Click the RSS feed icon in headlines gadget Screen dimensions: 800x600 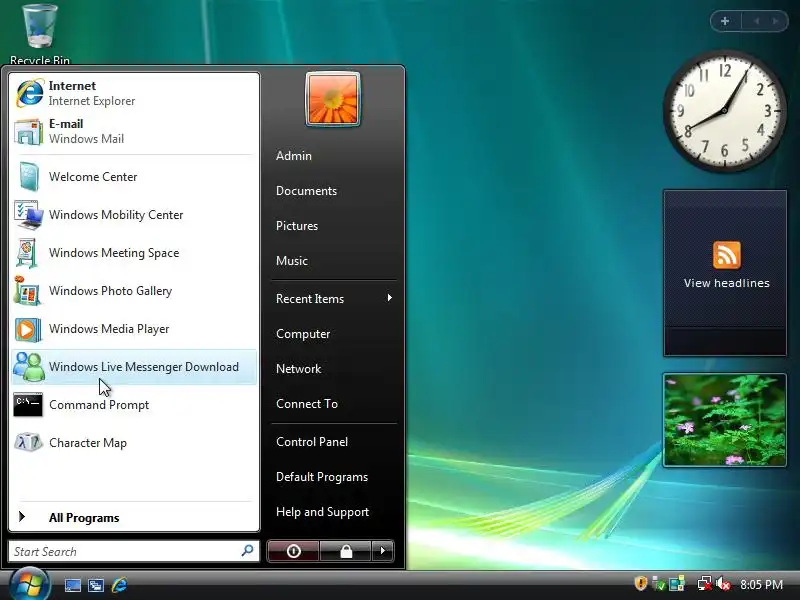pos(727,255)
